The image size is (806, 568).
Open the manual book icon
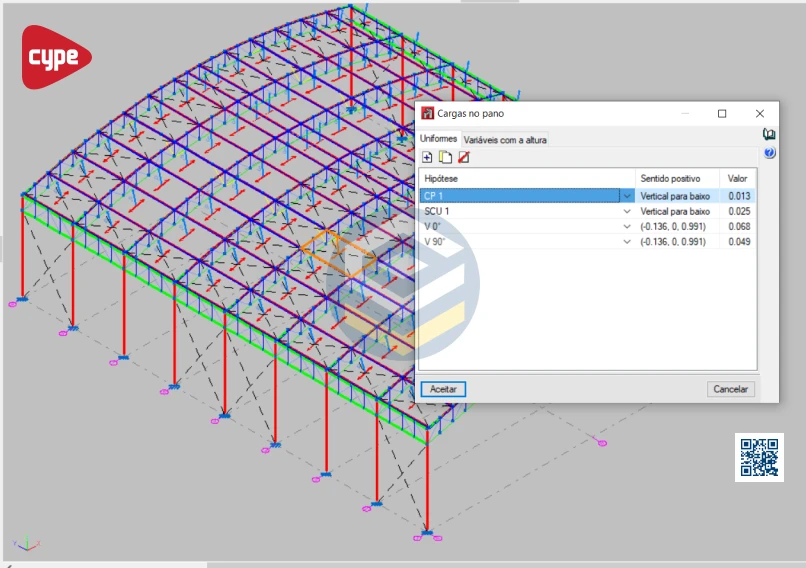(x=769, y=135)
